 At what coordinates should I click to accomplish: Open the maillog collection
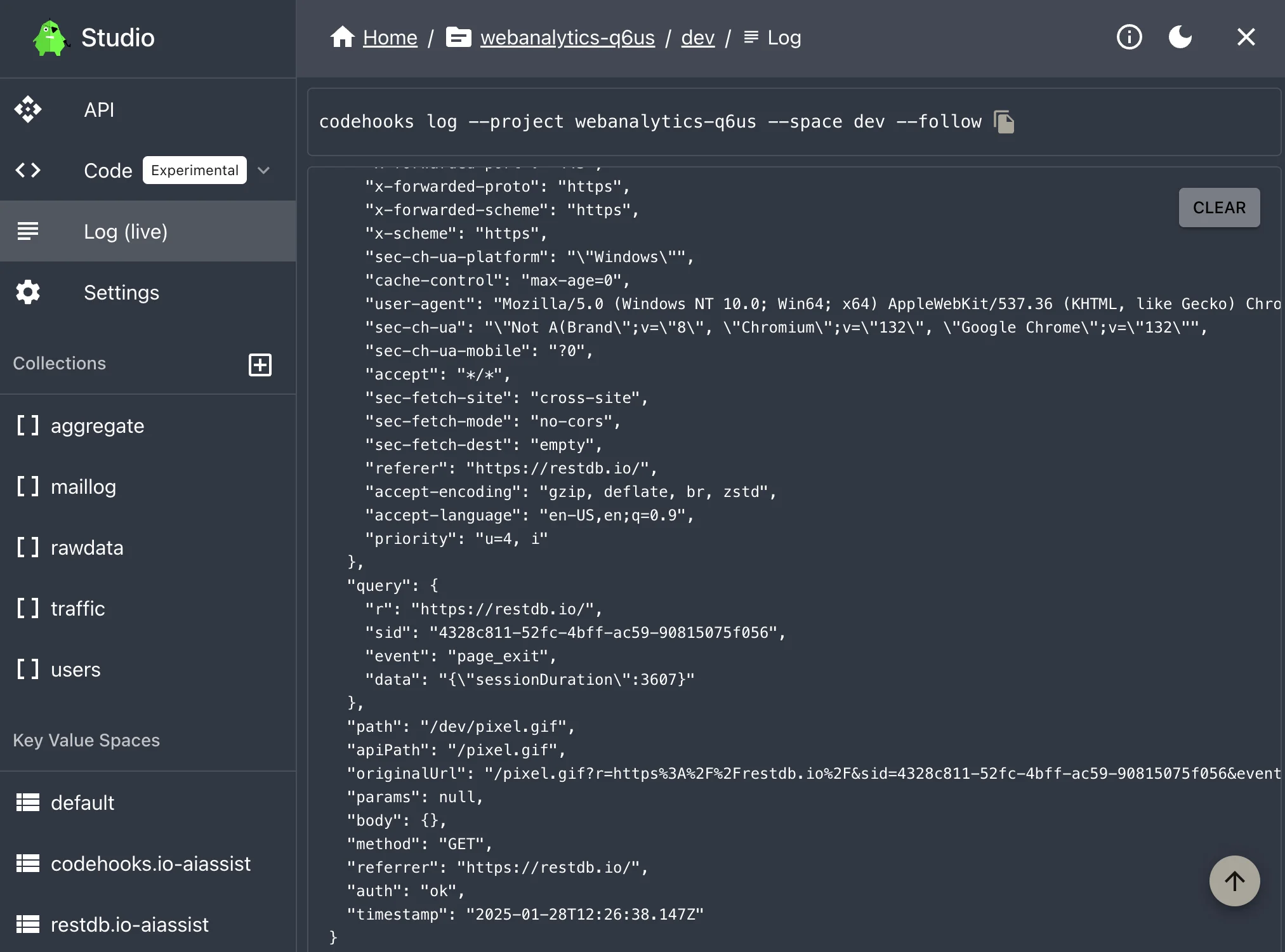pos(148,486)
